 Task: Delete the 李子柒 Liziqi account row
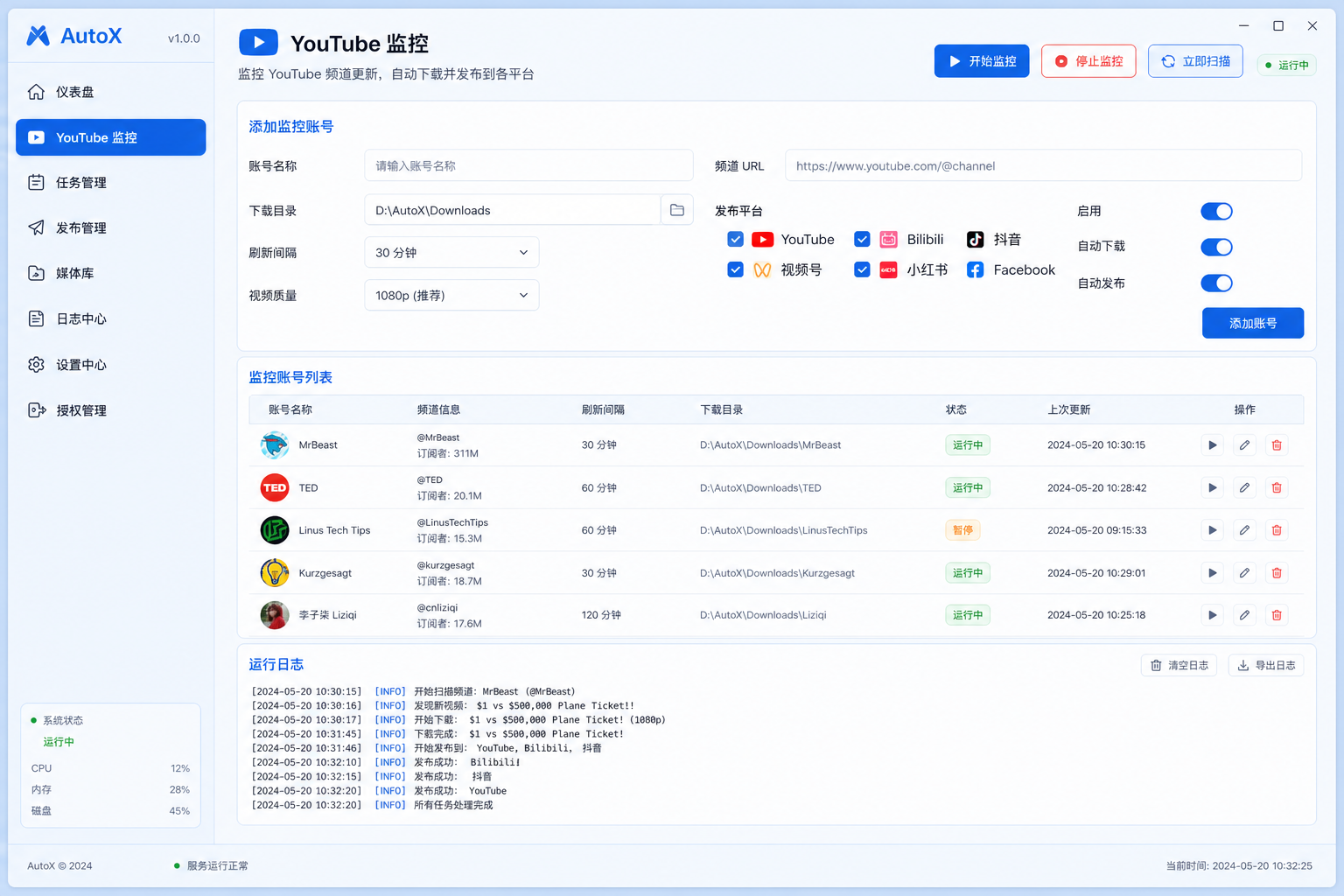pyautogui.click(x=1277, y=615)
